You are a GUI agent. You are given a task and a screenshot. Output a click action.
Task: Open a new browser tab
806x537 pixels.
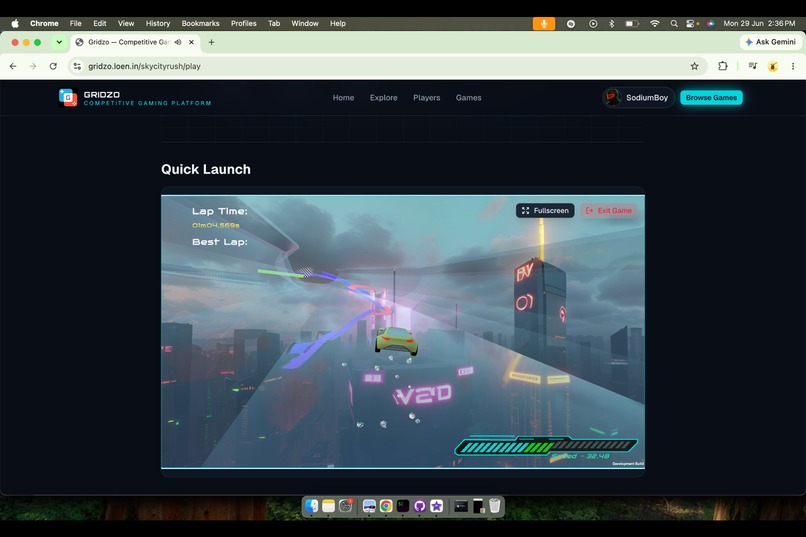pos(211,42)
